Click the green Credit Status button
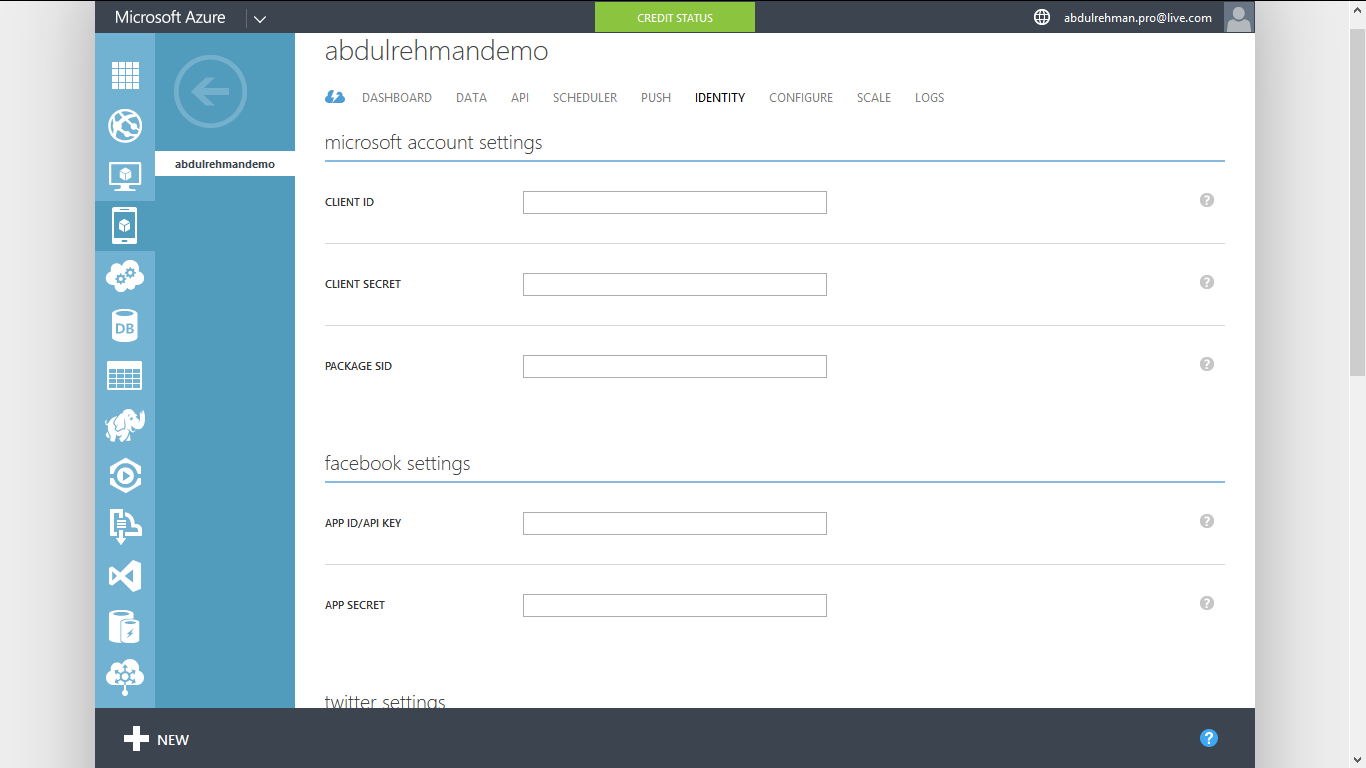Image resolution: width=1366 pixels, height=768 pixels. pos(675,17)
